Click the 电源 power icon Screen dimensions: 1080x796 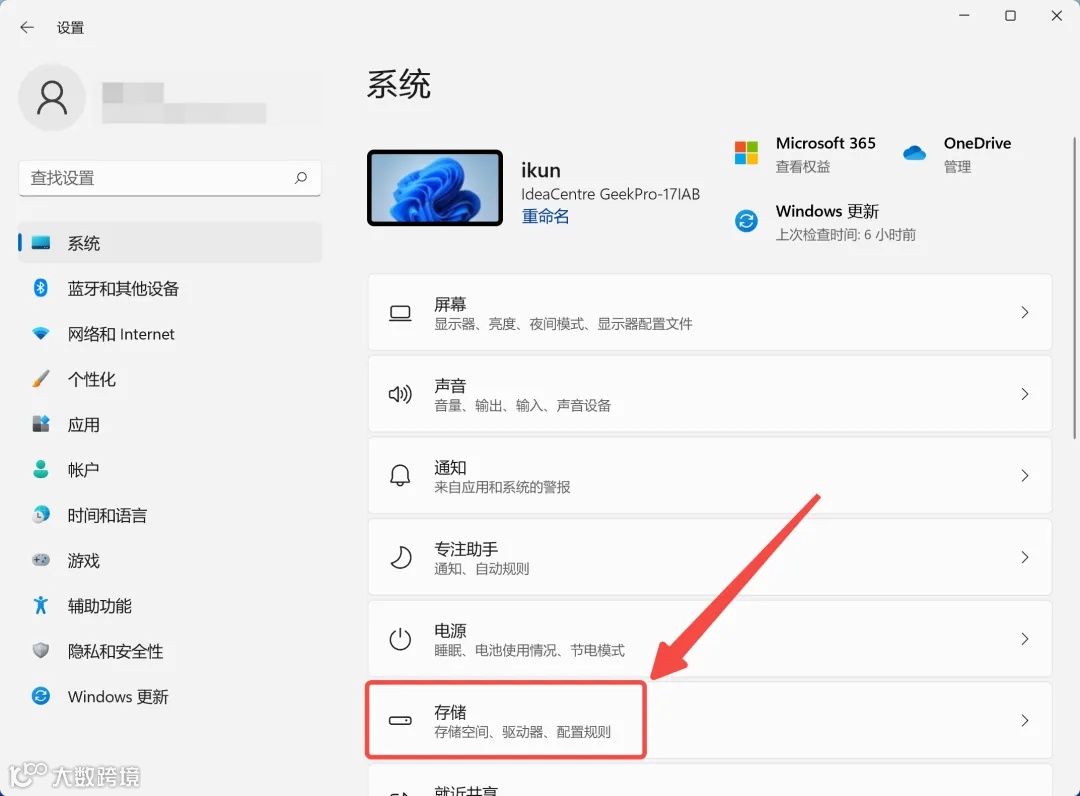click(400, 639)
